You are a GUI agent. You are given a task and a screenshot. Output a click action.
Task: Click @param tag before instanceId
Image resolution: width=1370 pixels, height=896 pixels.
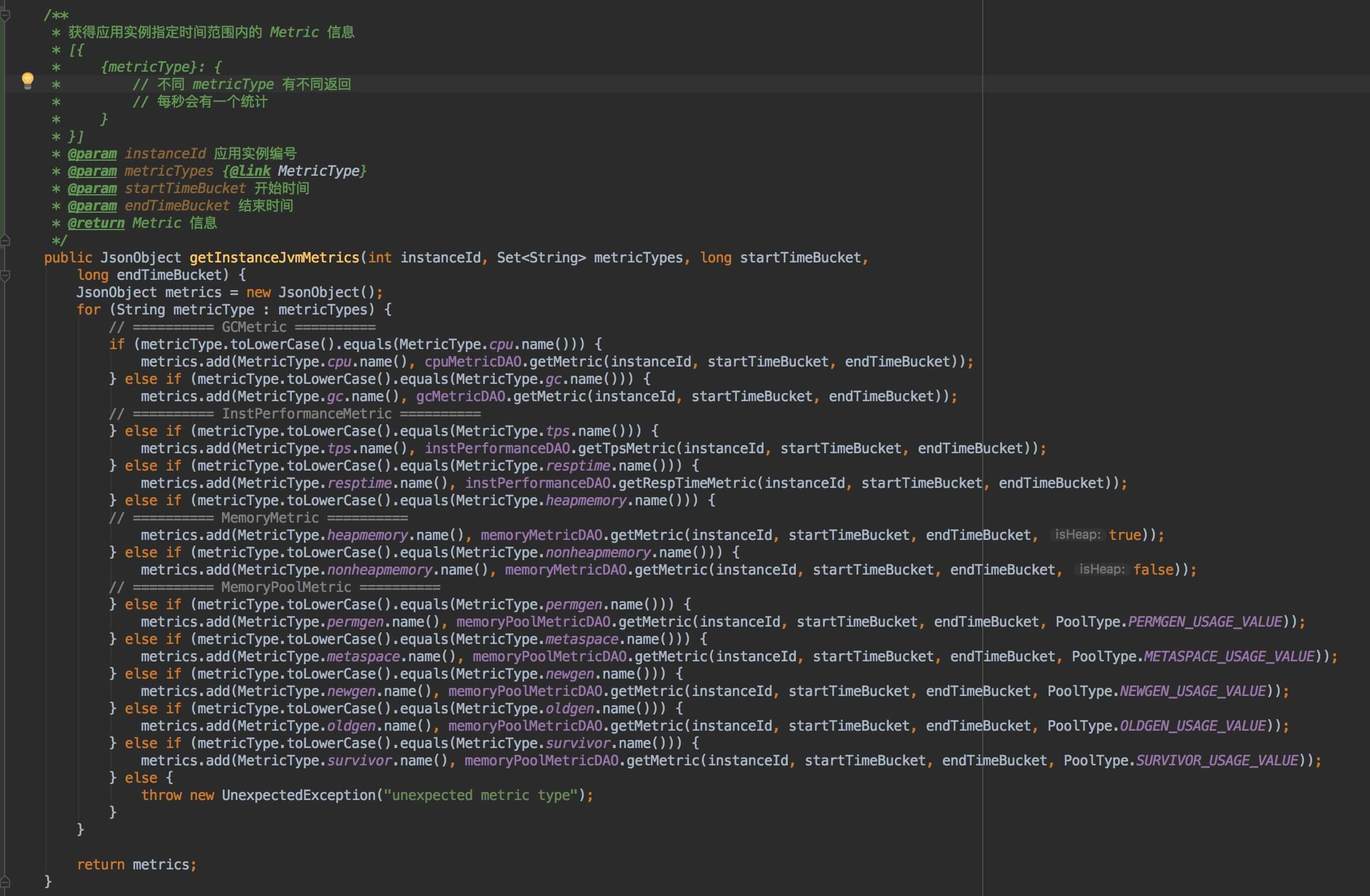pos(92,154)
